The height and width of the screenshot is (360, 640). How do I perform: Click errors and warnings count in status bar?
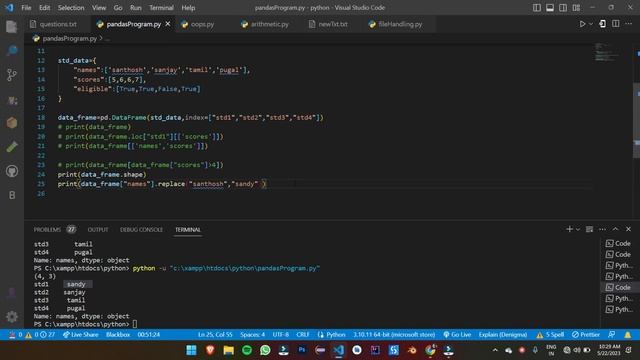point(32,335)
